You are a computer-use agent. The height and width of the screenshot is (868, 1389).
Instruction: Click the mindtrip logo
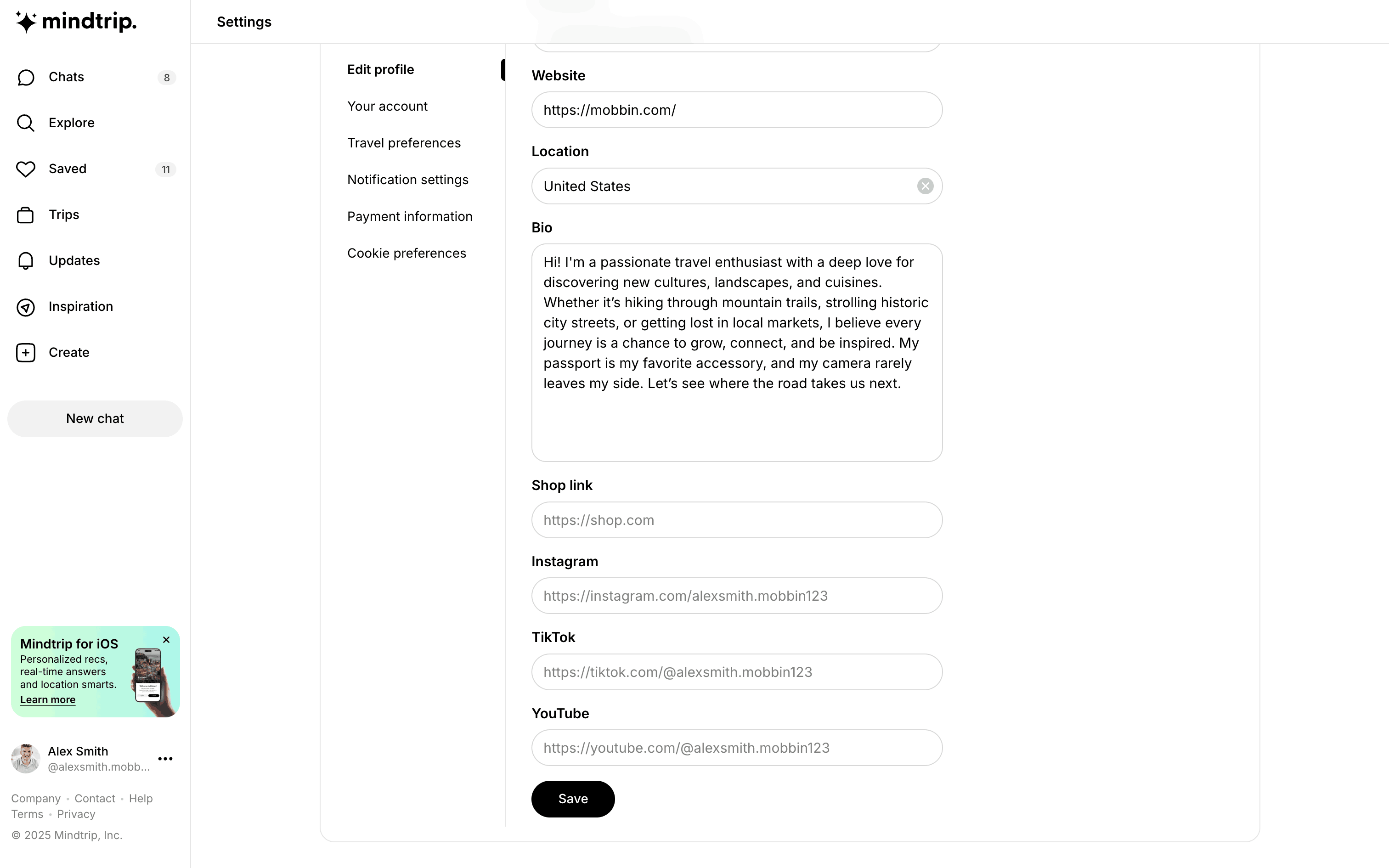point(76,22)
